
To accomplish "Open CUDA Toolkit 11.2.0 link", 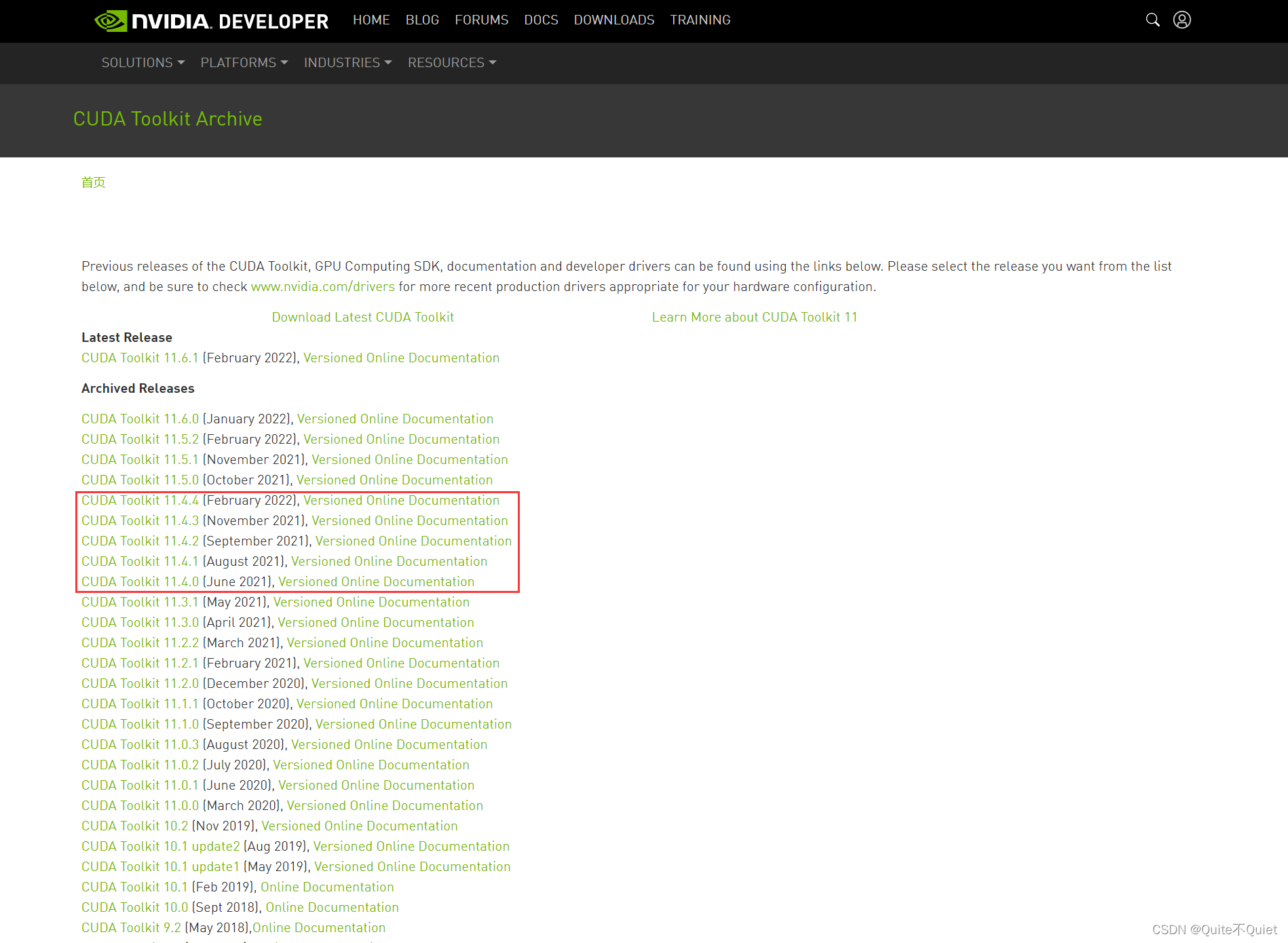I will tap(140, 684).
